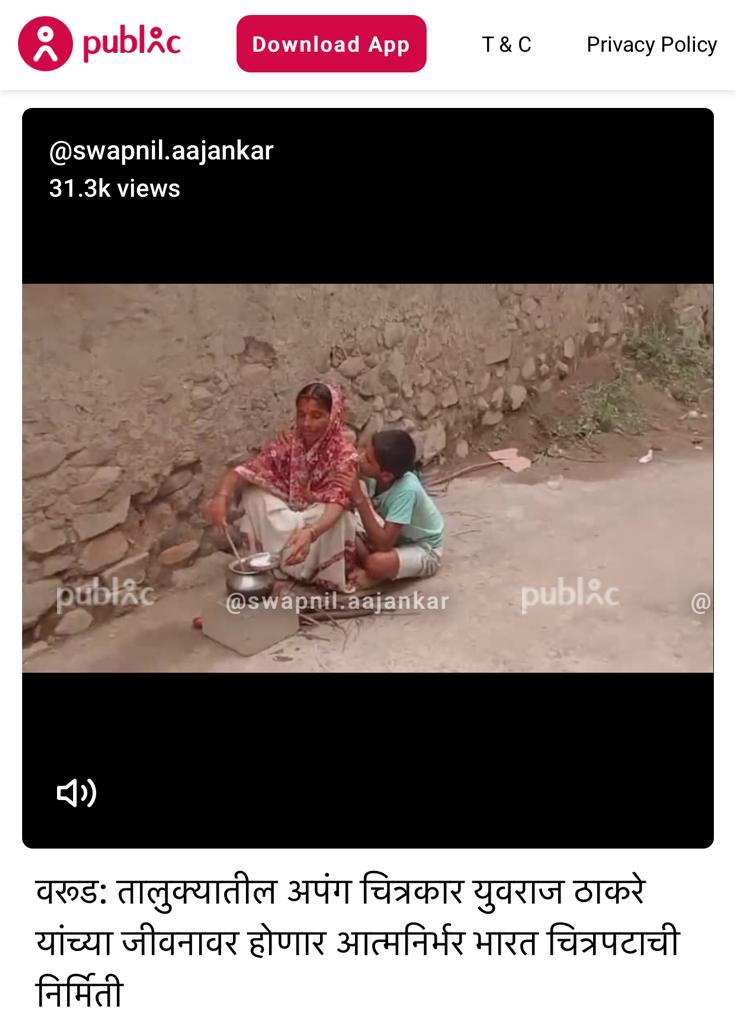The image size is (736, 1024).
Task: Open the T & C page
Action: 506,44
